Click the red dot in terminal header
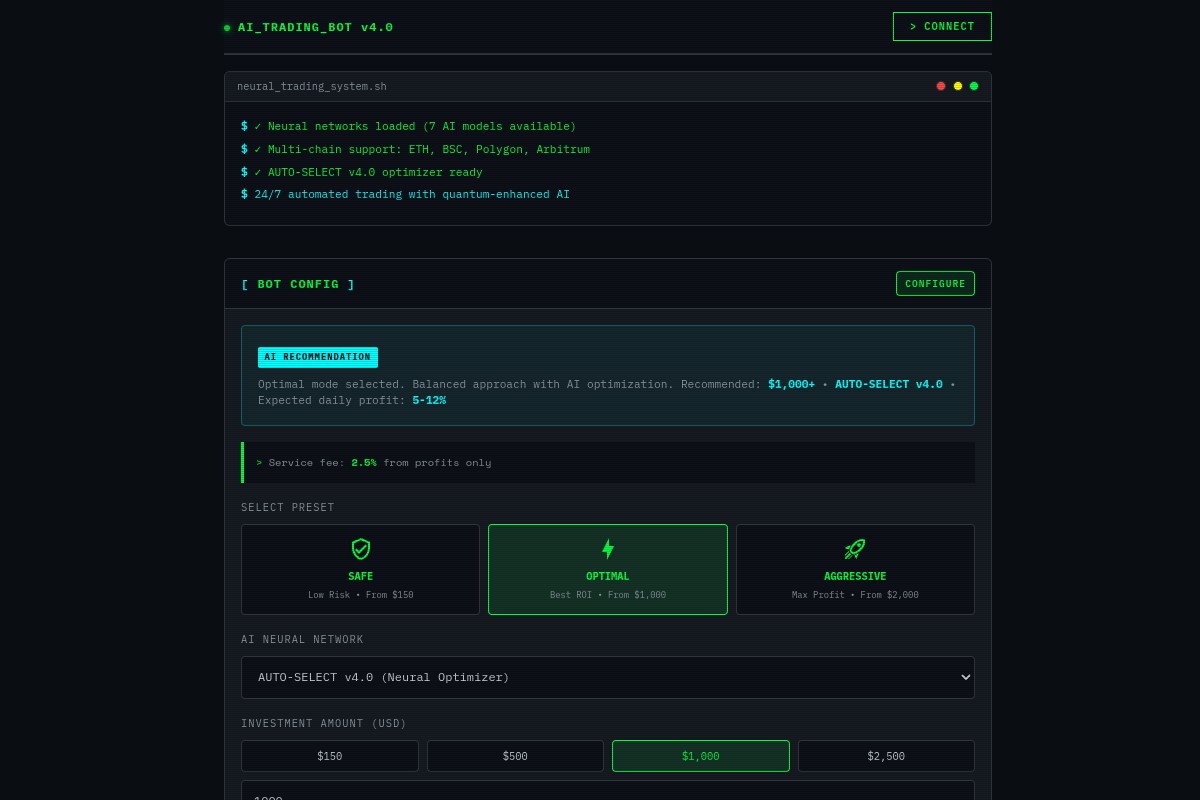 click(941, 86)
